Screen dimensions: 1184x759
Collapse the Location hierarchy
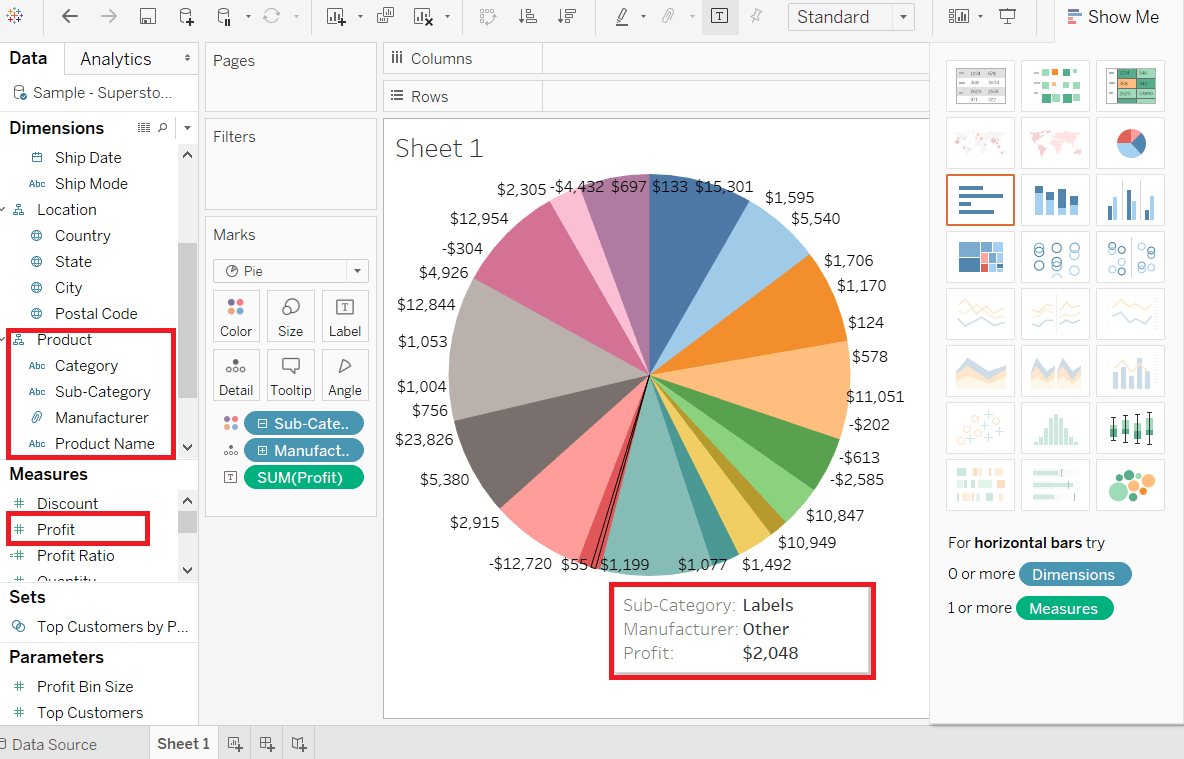(3, 209)
